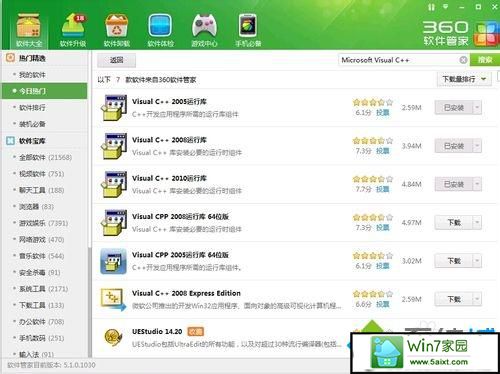This screenshot has height=374, width=500.
Task: Open the 软件升级 software upgrade tab
Action: point(73,31)
